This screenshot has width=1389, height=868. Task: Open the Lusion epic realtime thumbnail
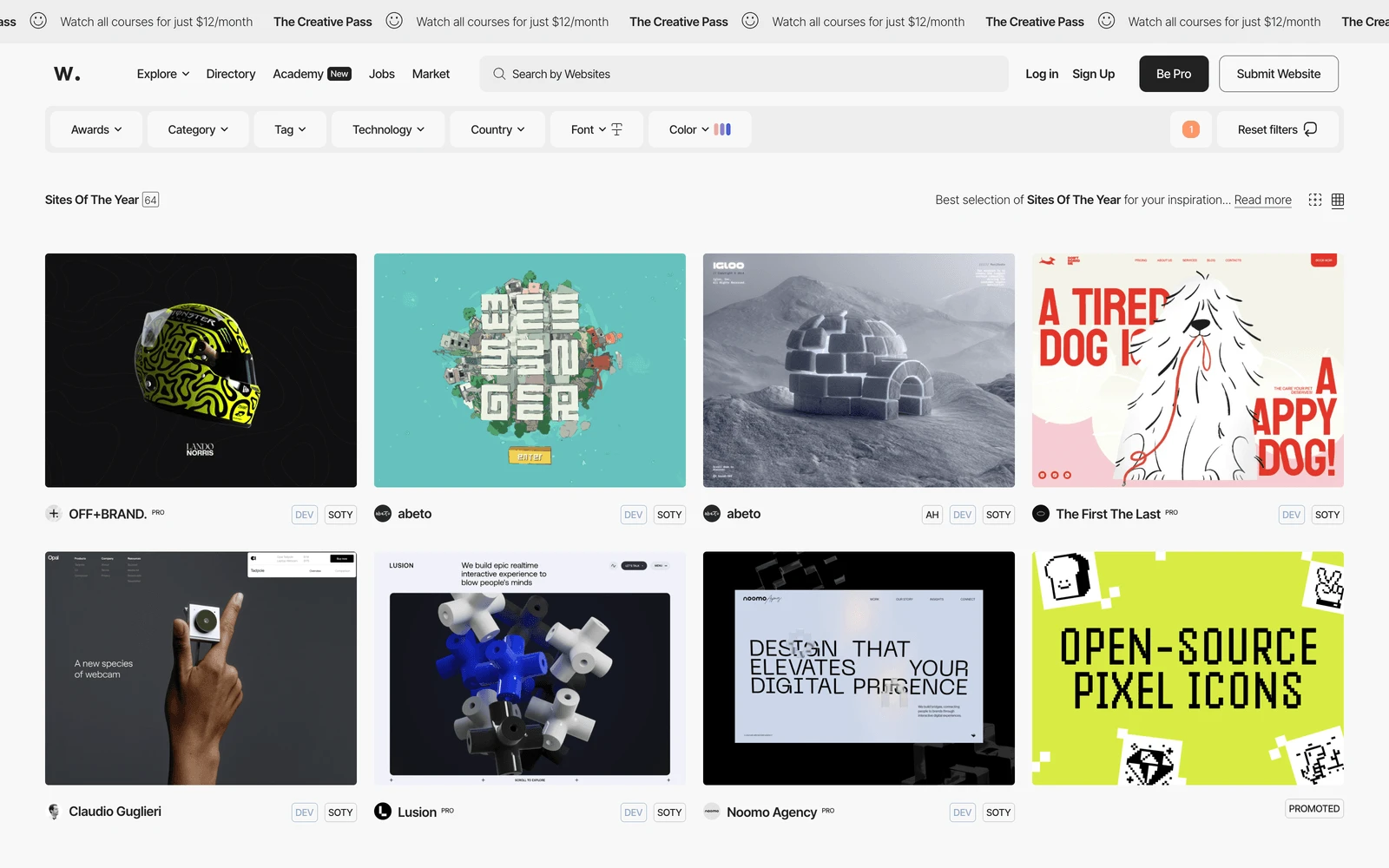[x=530, y=668]
